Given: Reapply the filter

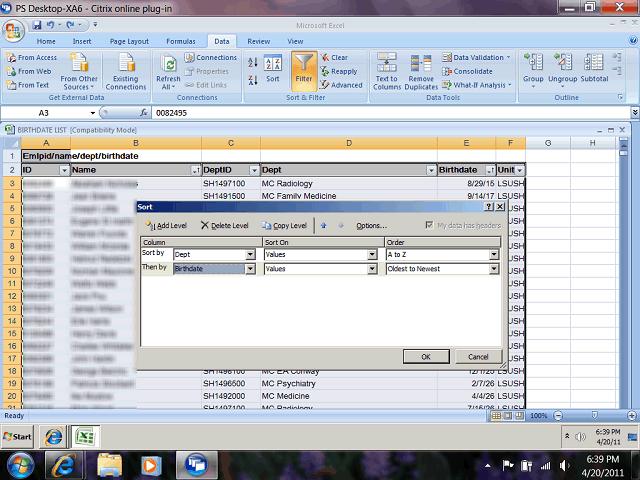Looking at the screenshot, I should pyautogui.click(x=339, y=71).
